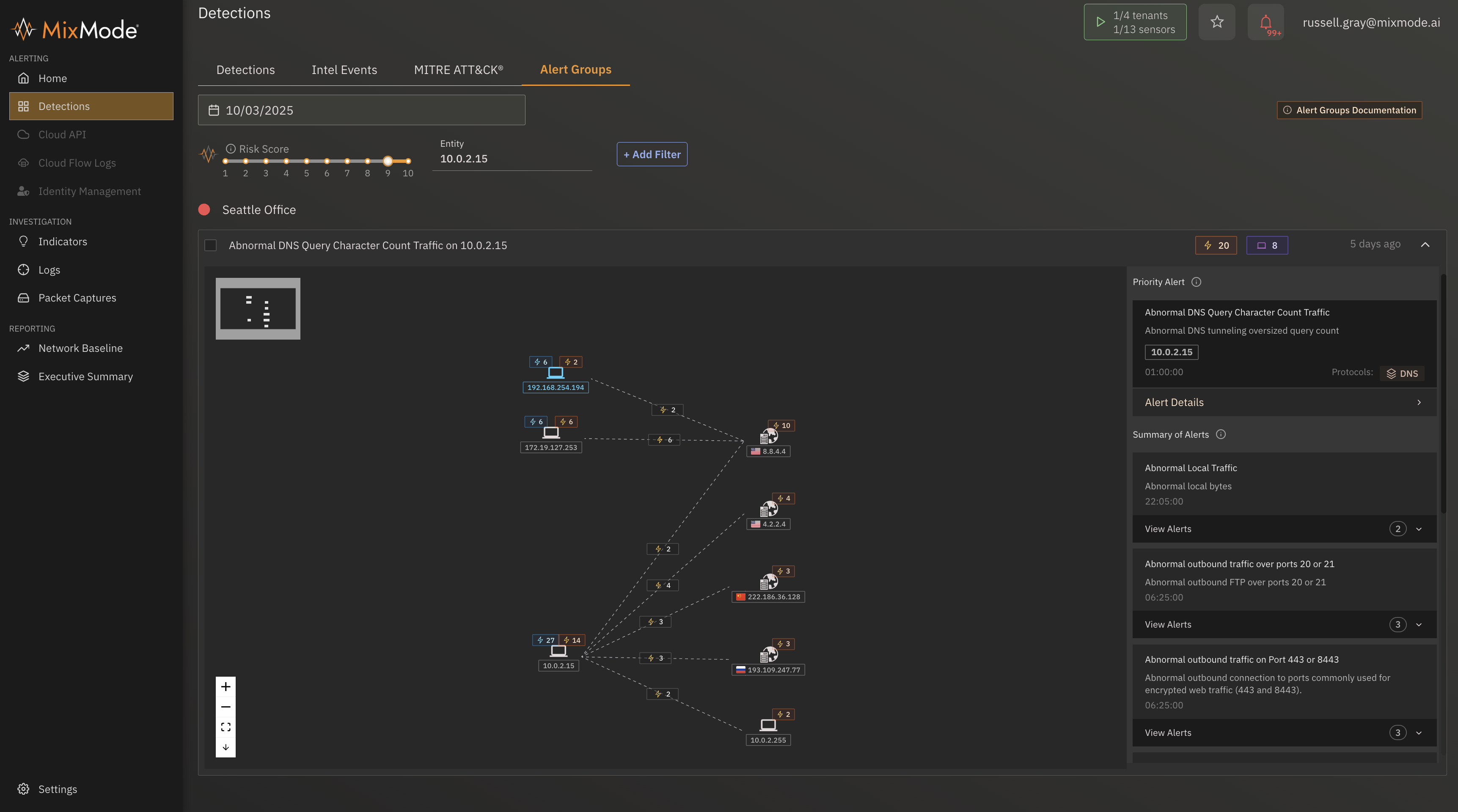The image size is (1458, 812).
Task: Click the fit view graph icon
Action: click(225, 727)
